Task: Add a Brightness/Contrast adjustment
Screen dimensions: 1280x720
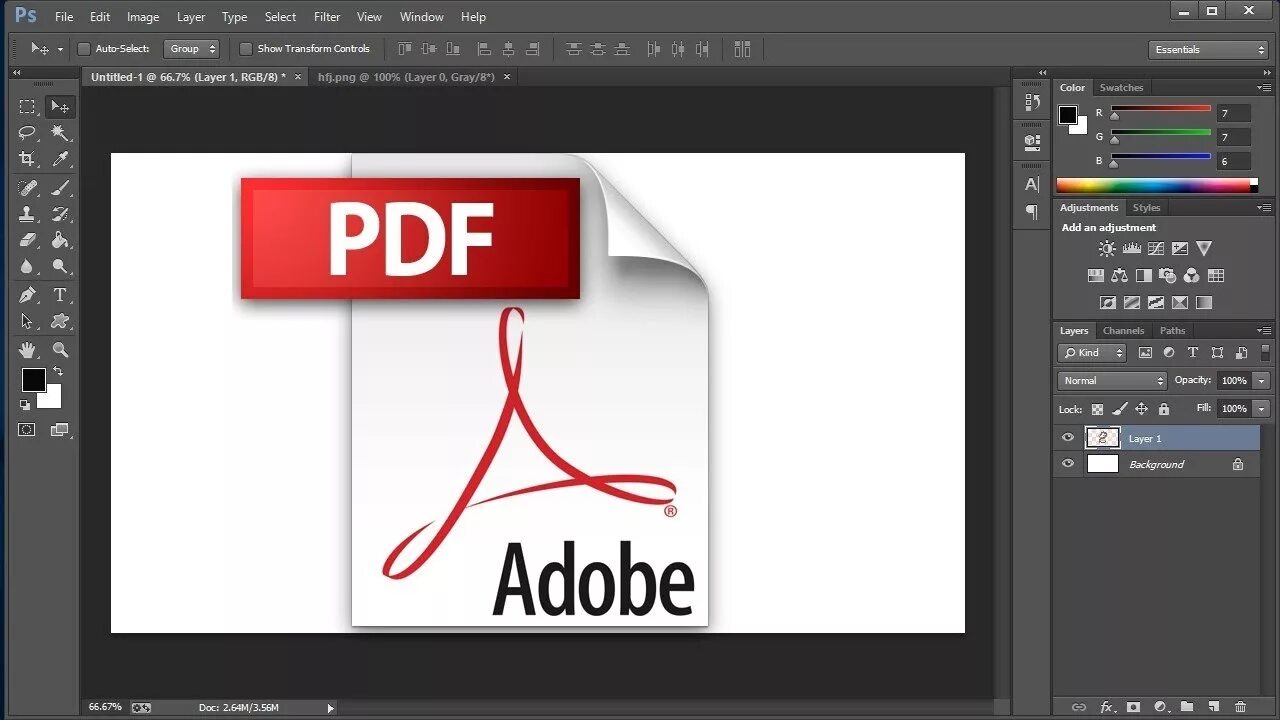Action: [1107, 249]
